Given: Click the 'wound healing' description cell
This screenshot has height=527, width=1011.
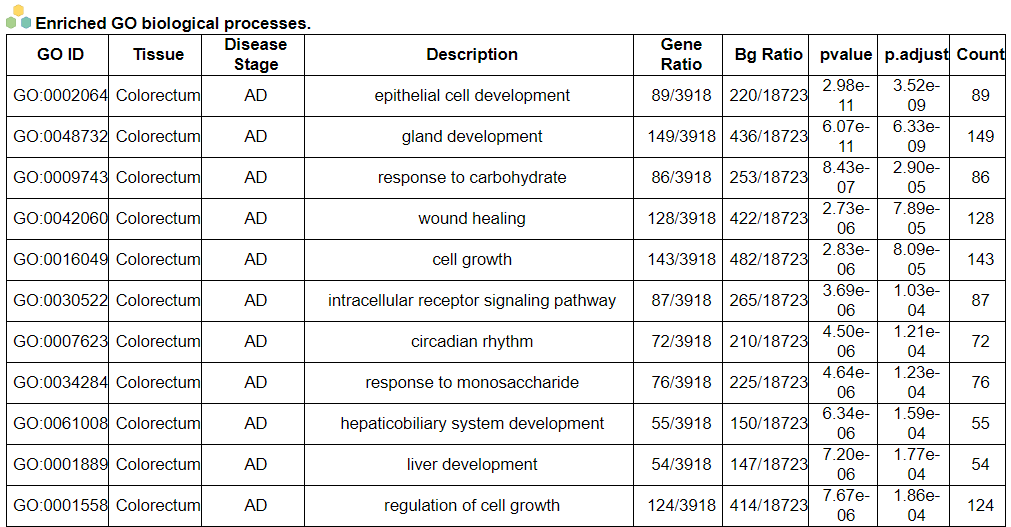Looking at the screenshot, I should [472, 219].
